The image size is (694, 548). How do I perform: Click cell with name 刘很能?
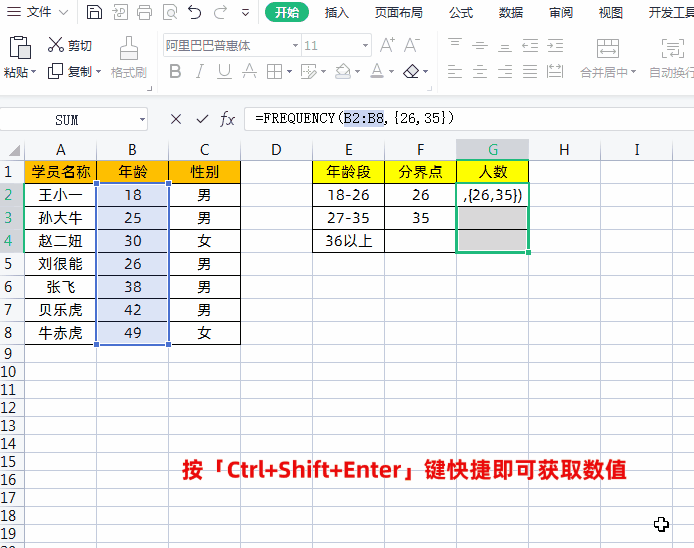click(x=60, y=264)
